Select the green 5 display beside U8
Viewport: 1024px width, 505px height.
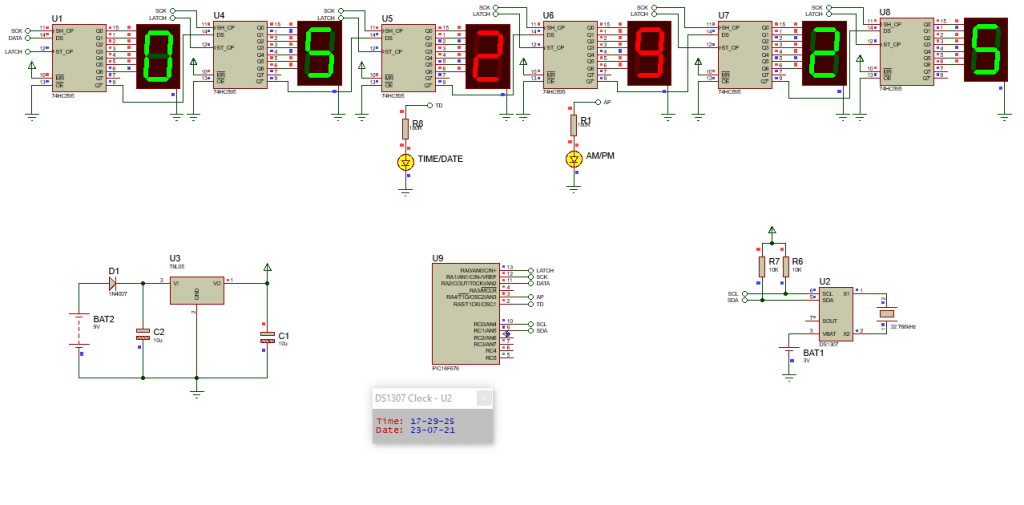pos(985,50)
